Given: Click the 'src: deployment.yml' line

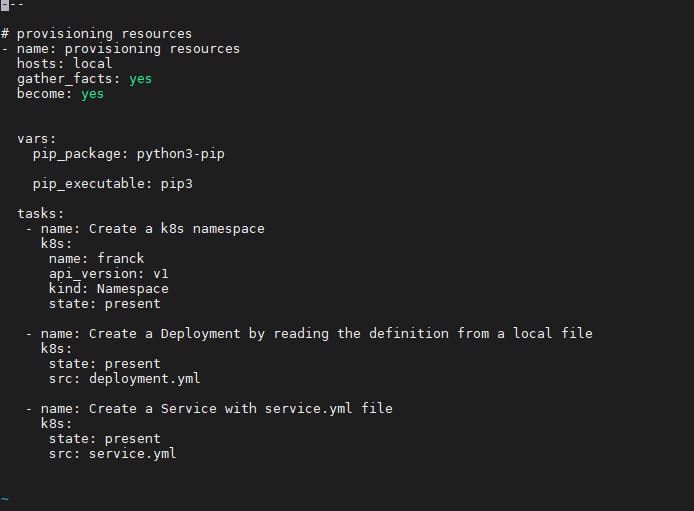Looking at the screenshot, I should coord(124,379).
